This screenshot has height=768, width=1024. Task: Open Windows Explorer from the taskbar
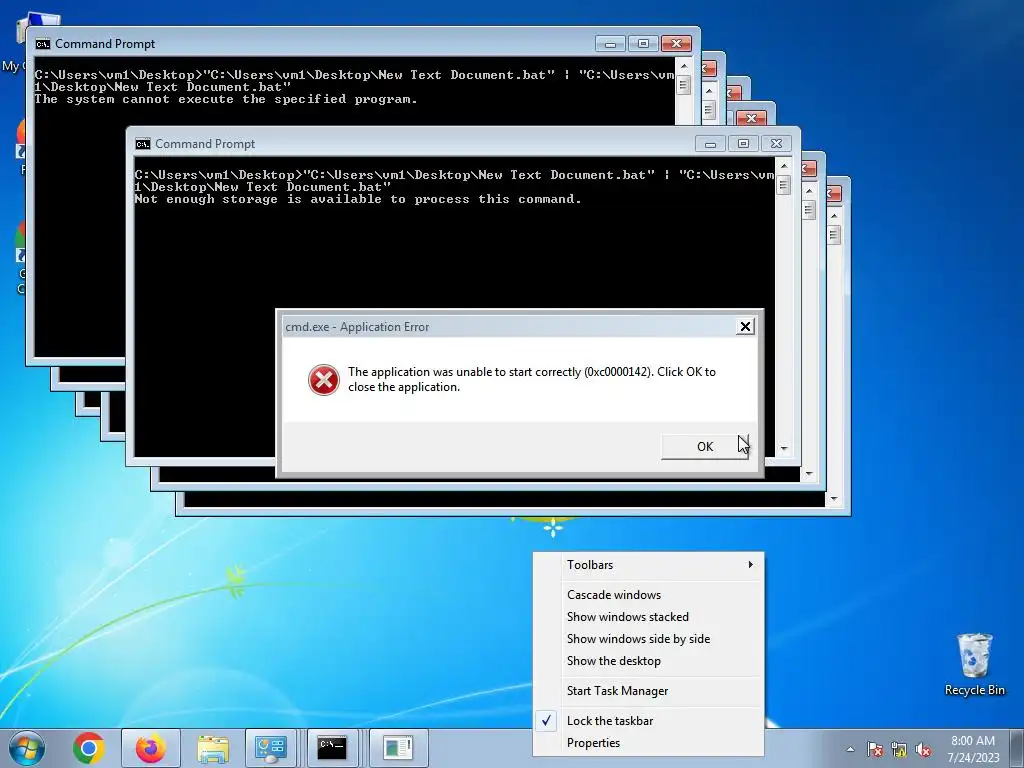click(x=213, y=748)
